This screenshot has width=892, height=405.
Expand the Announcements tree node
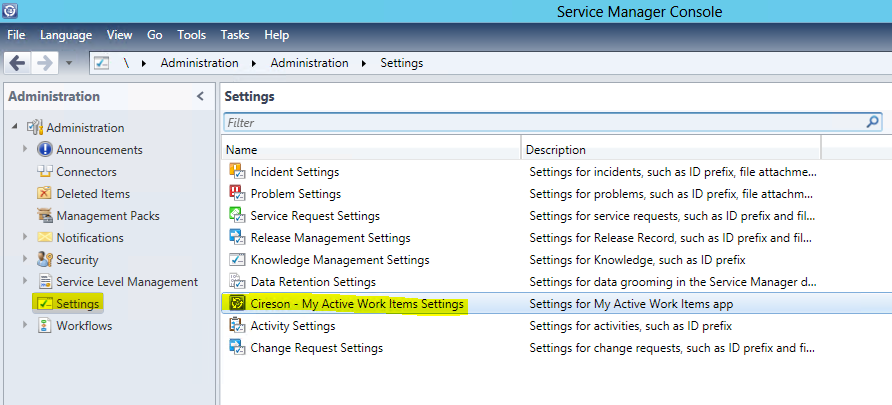point(26,150)
